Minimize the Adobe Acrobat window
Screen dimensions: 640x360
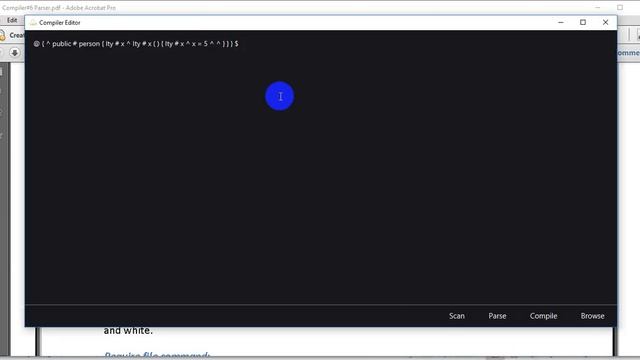point(598,7)
